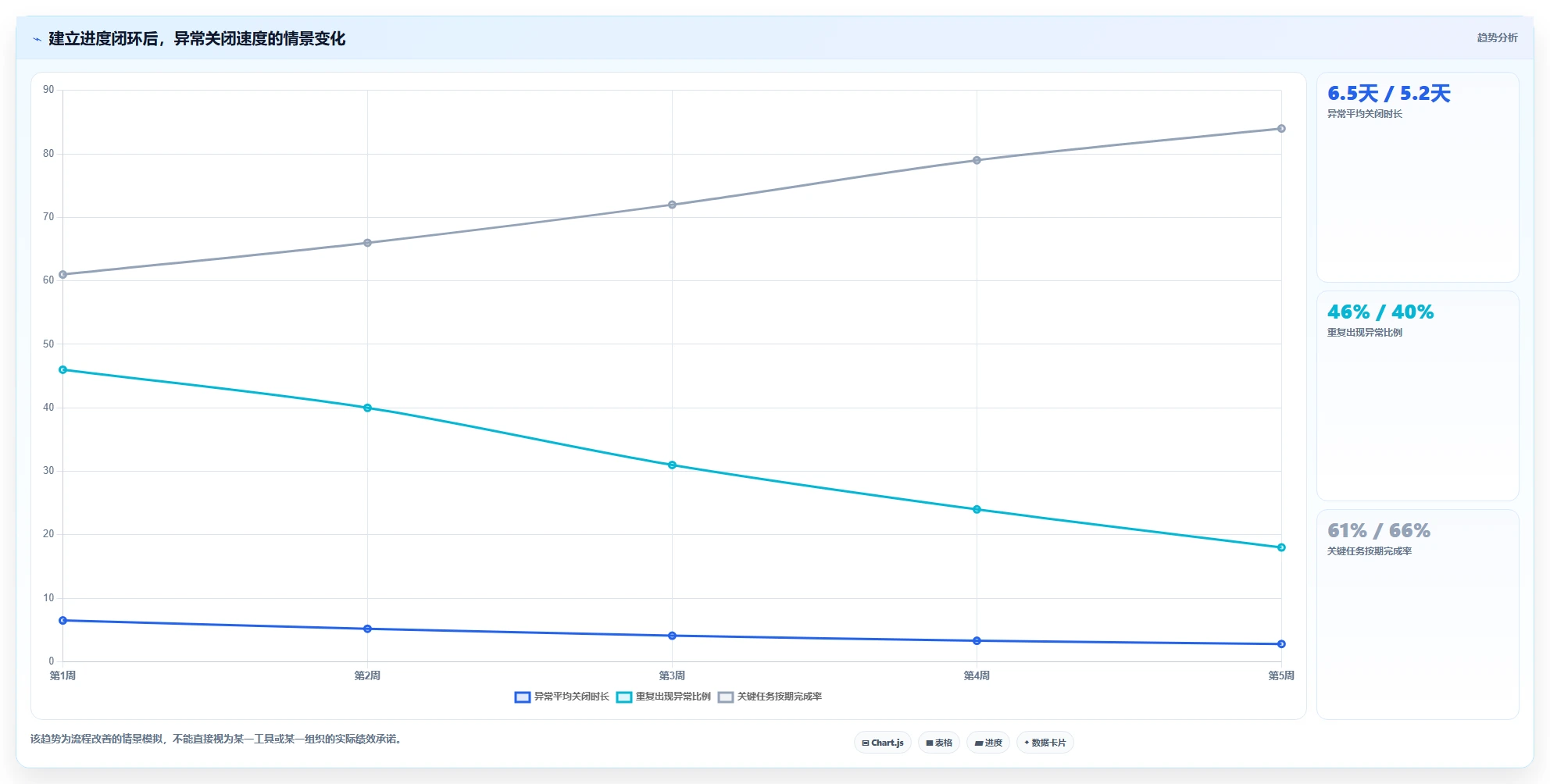Toggle the 关键任务按期完成率 legend swatch
This screenshot has height=784, width=1550.
(726, 697)
